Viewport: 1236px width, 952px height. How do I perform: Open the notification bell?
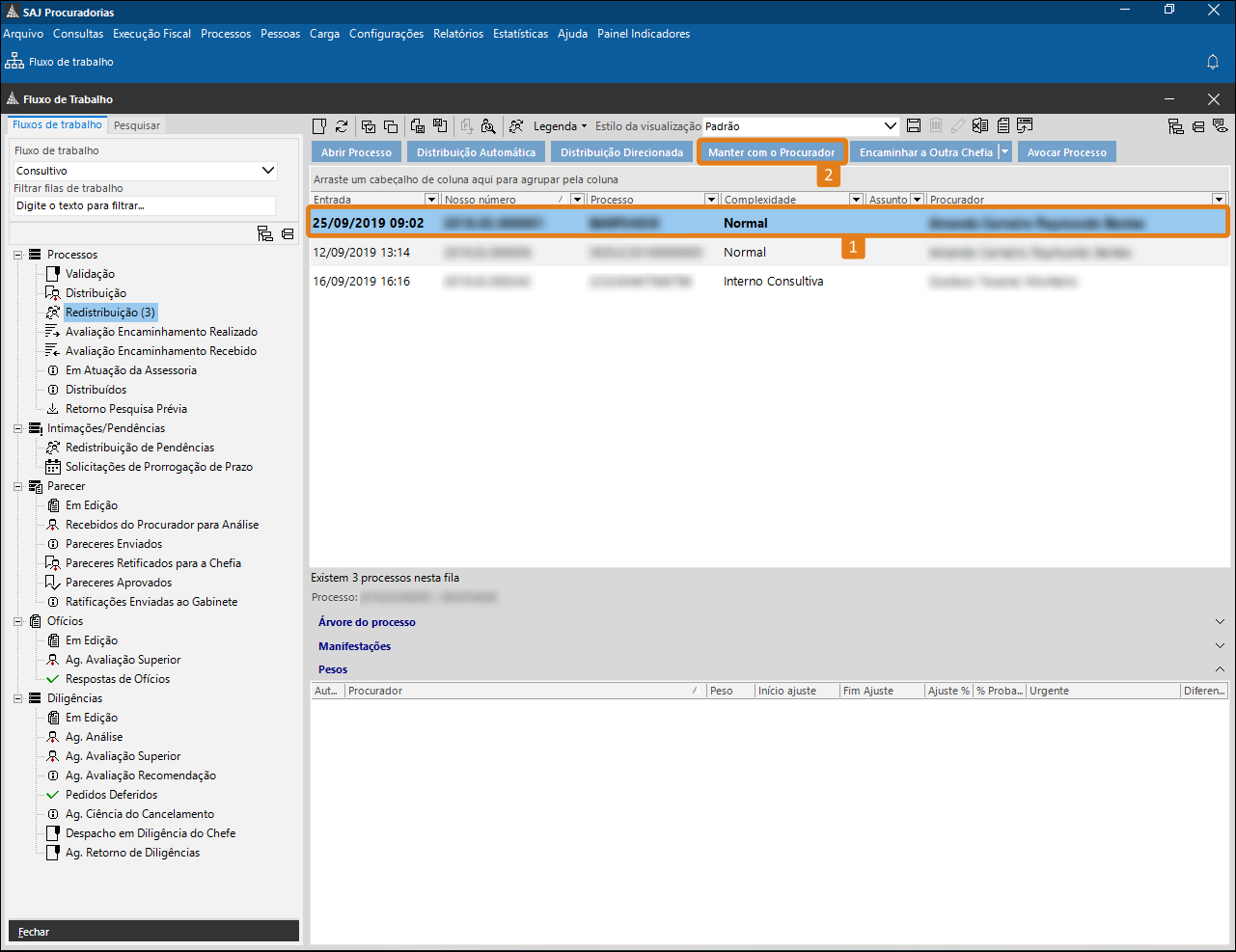tap(1213, 62)
